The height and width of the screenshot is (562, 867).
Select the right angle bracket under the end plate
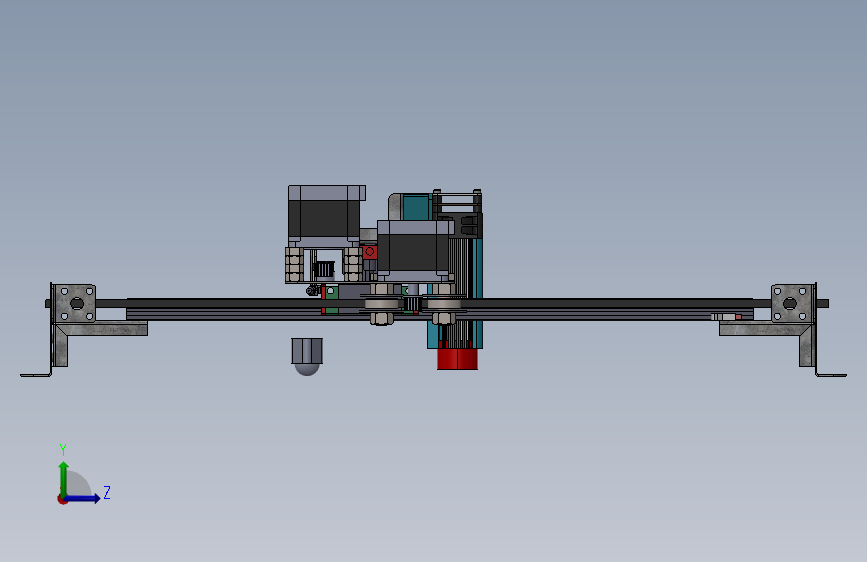tap(766, 344)
